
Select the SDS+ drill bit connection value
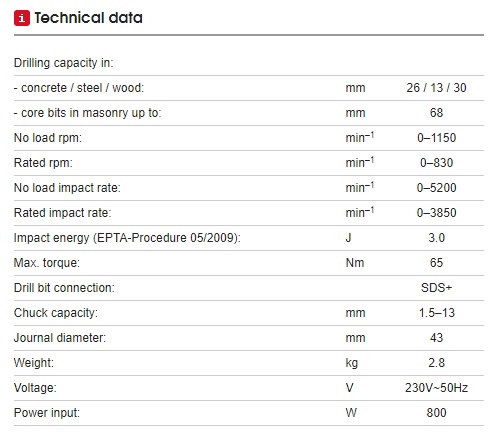pyautogui.click(x=436, y=288)
